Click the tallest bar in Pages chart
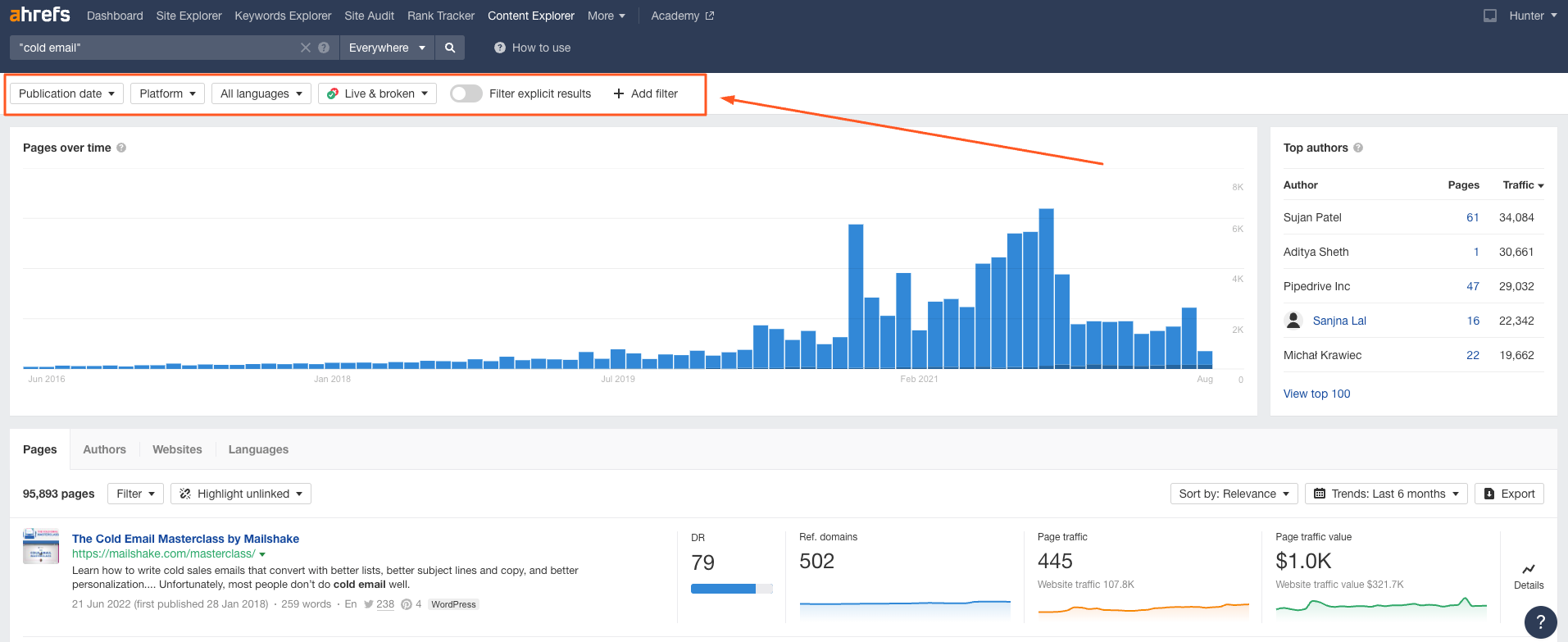 [x=1046, y=289]
